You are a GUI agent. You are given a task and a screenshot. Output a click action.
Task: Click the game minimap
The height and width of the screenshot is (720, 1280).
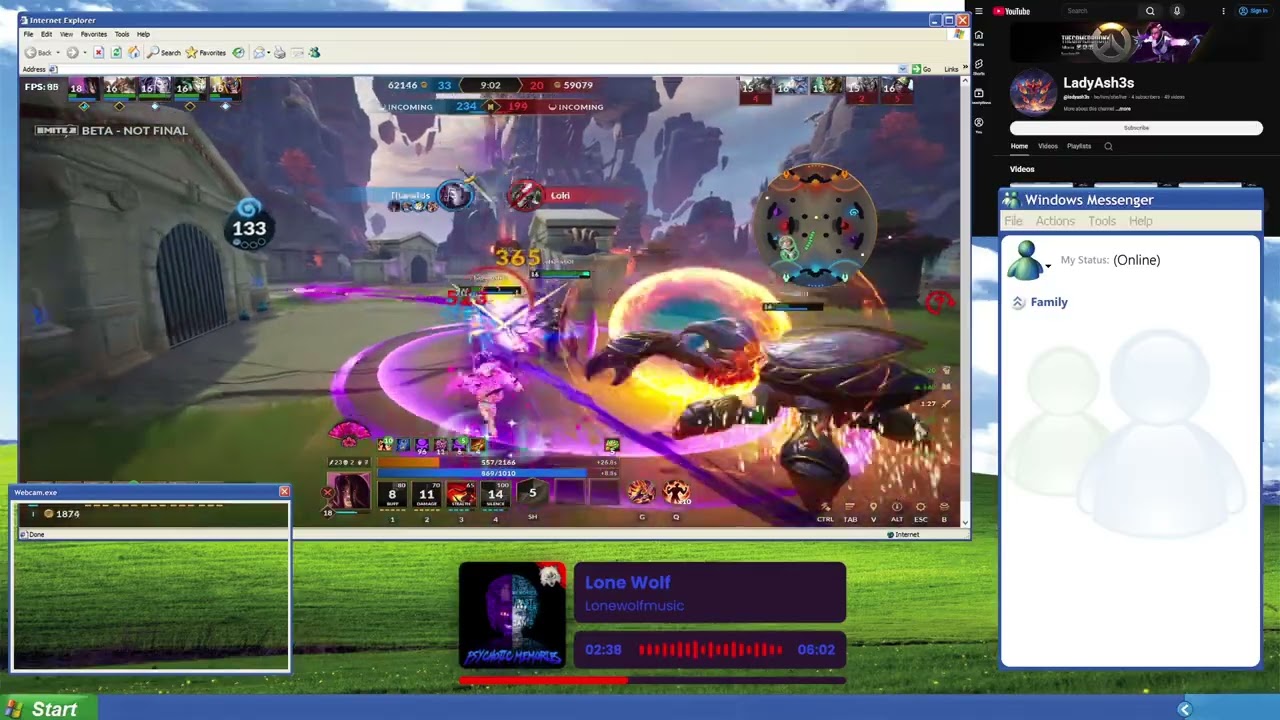pyautogui.click(x=815, y=227)
